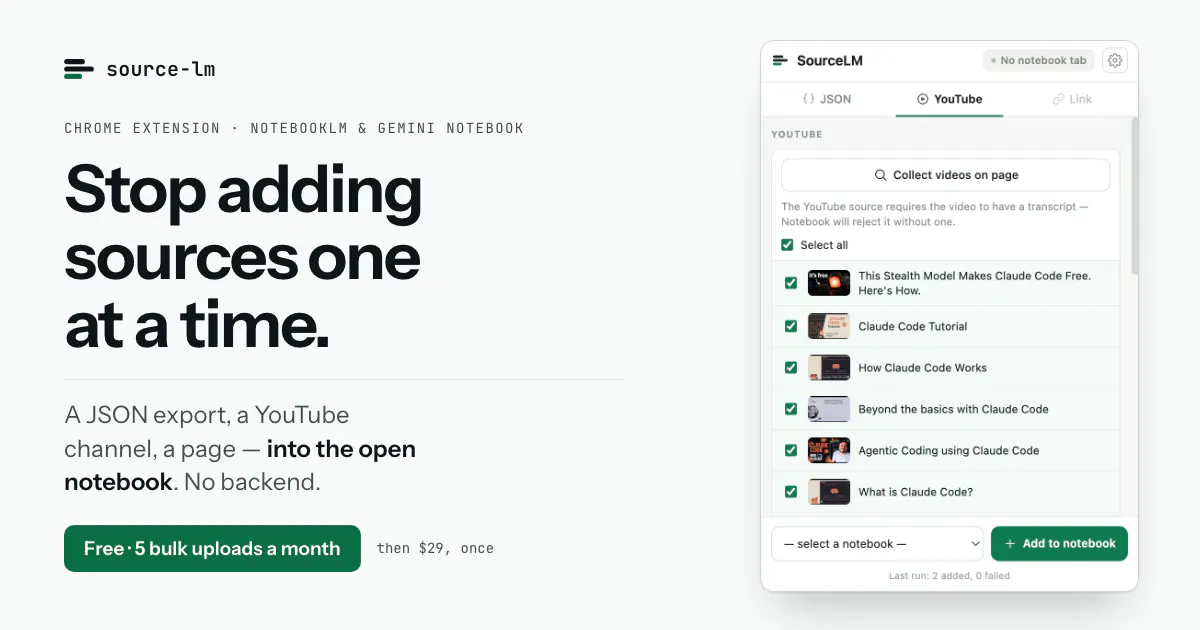Open the select a notebook dropdown
Image resolution: width=1200 pixels, height=630 pixels.
(877, 544)
